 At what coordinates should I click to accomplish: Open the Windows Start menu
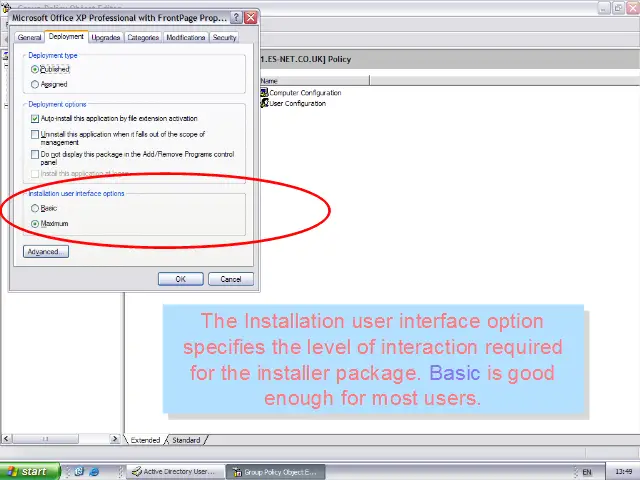[28, 471]
